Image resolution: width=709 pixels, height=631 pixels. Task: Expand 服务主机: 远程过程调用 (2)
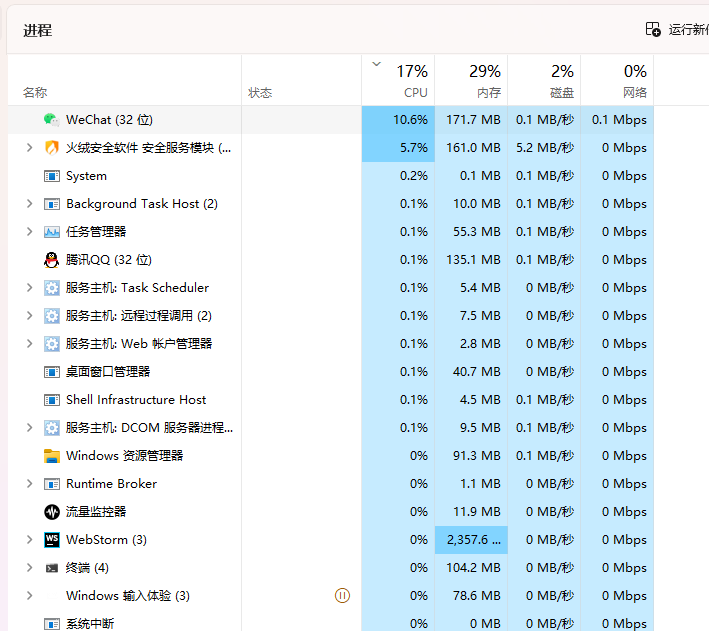(29, 316)
